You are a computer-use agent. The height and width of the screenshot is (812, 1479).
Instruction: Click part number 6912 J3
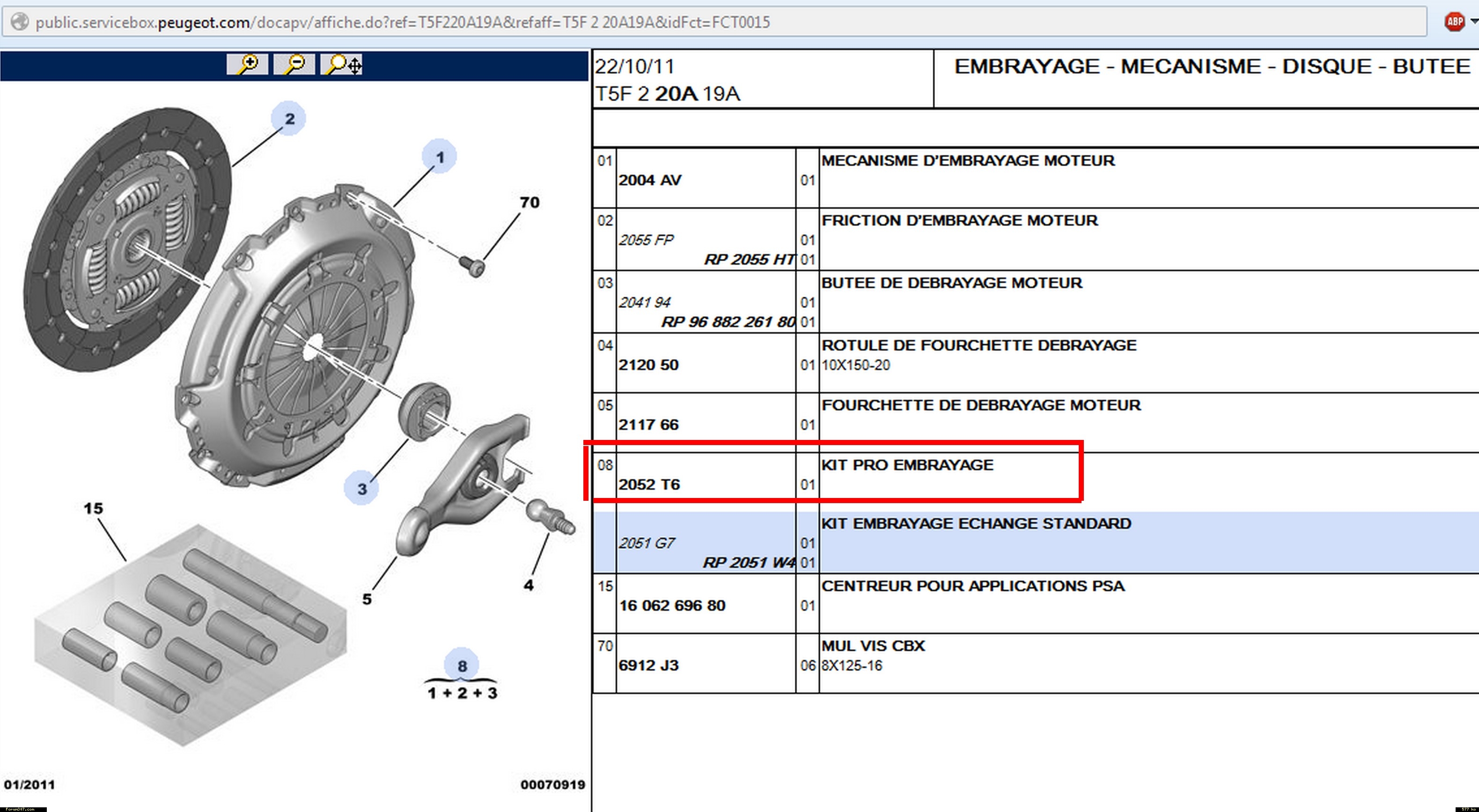pos(648,666)
